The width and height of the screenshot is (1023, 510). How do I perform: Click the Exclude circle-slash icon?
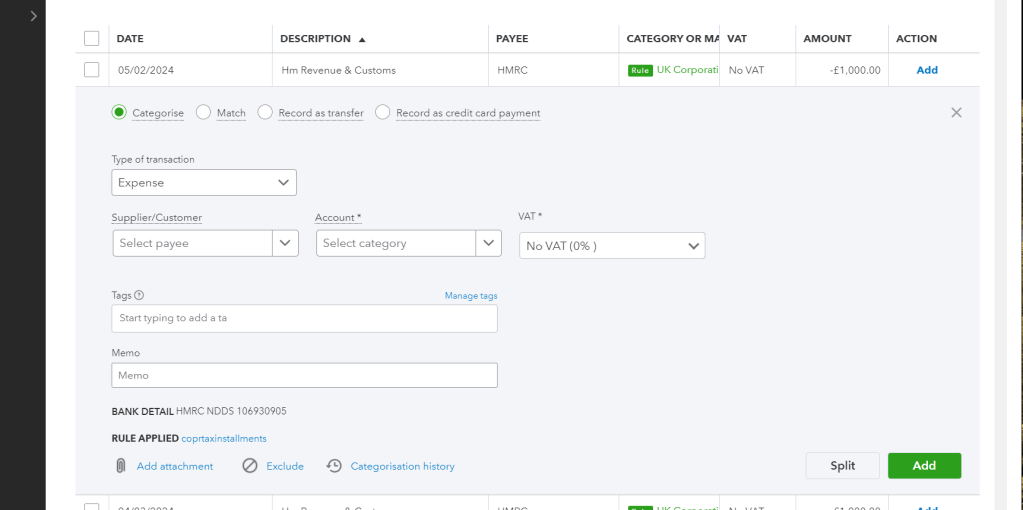[250, 466]
